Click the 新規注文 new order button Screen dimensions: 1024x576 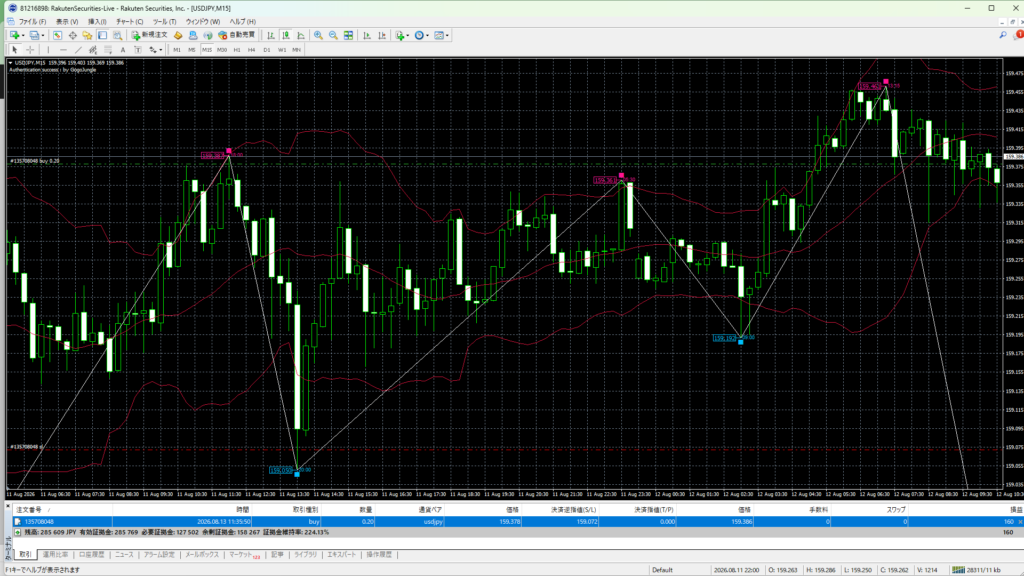pos(150,35)
